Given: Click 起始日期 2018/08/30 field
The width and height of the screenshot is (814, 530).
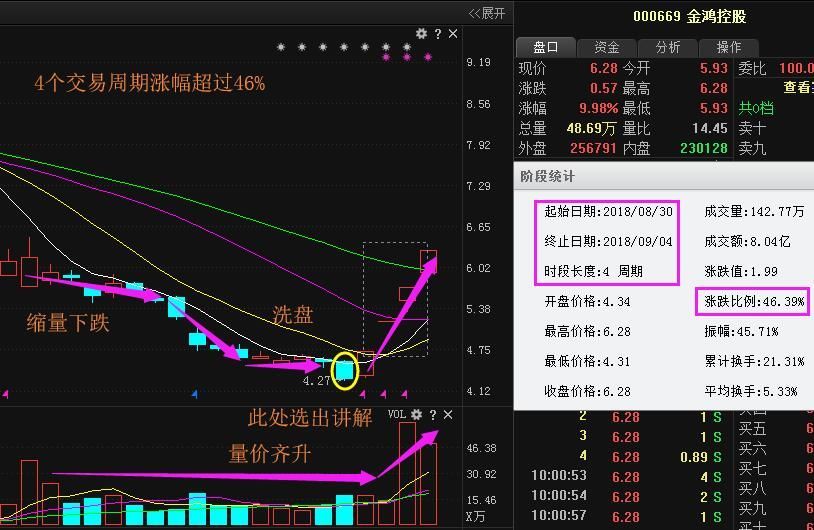Looking at the screenshot, I should click(x=608, y=211).
